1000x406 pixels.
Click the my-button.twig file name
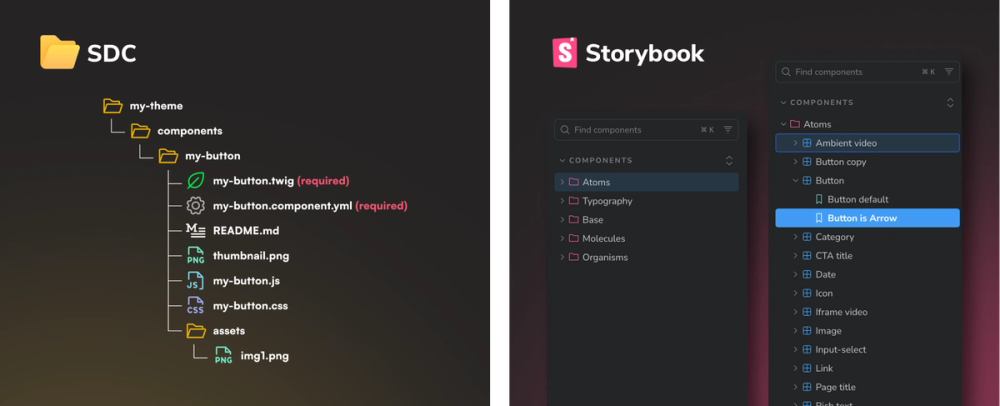pos(253,181)
